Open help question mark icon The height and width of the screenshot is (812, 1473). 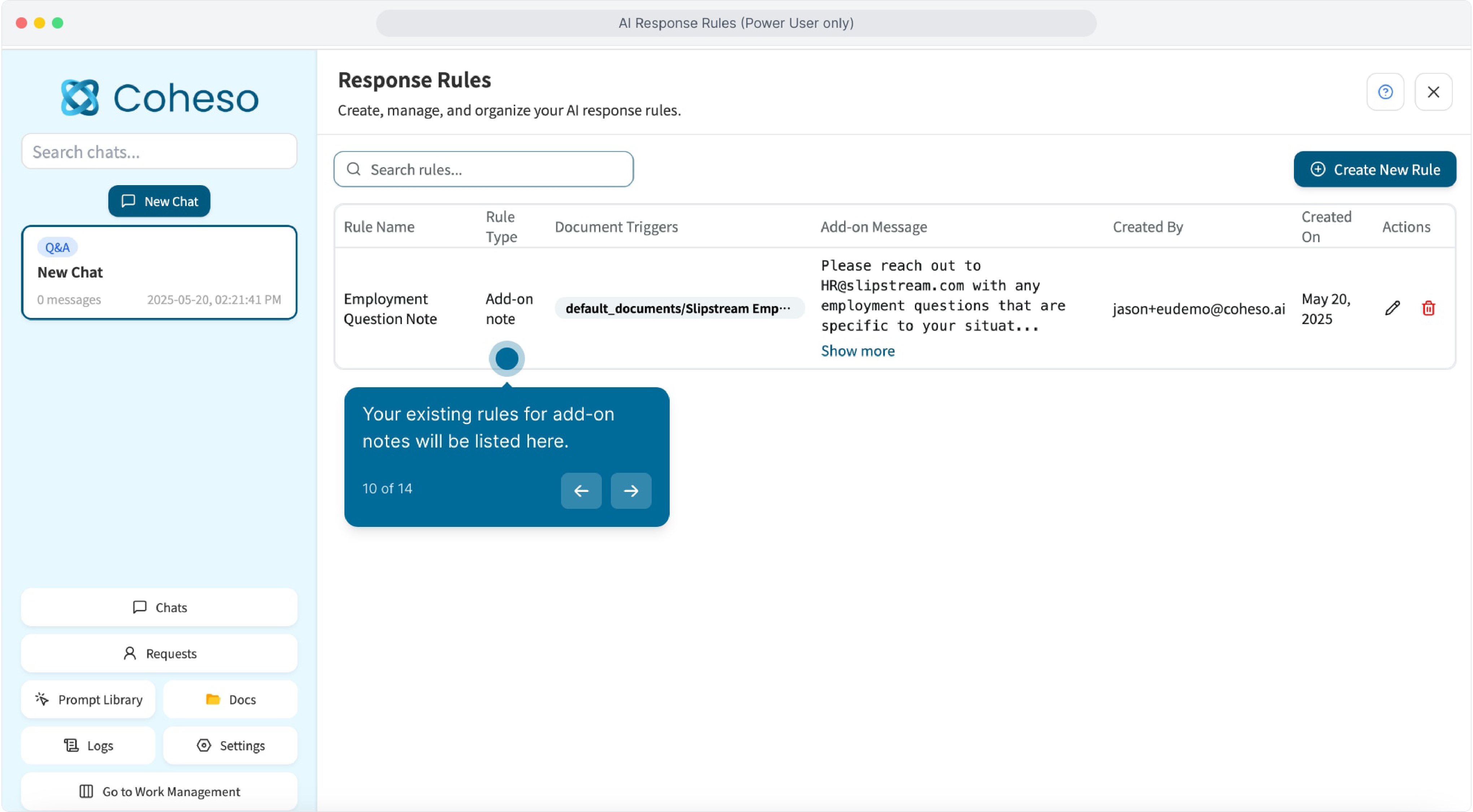[1385, 92]
